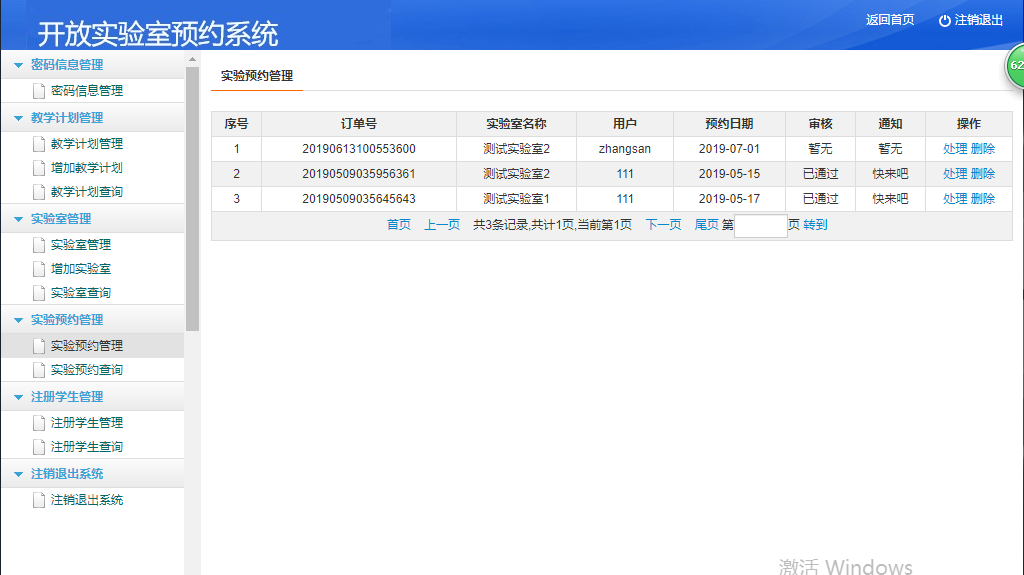Open 实验室管理 menu item

81,245
